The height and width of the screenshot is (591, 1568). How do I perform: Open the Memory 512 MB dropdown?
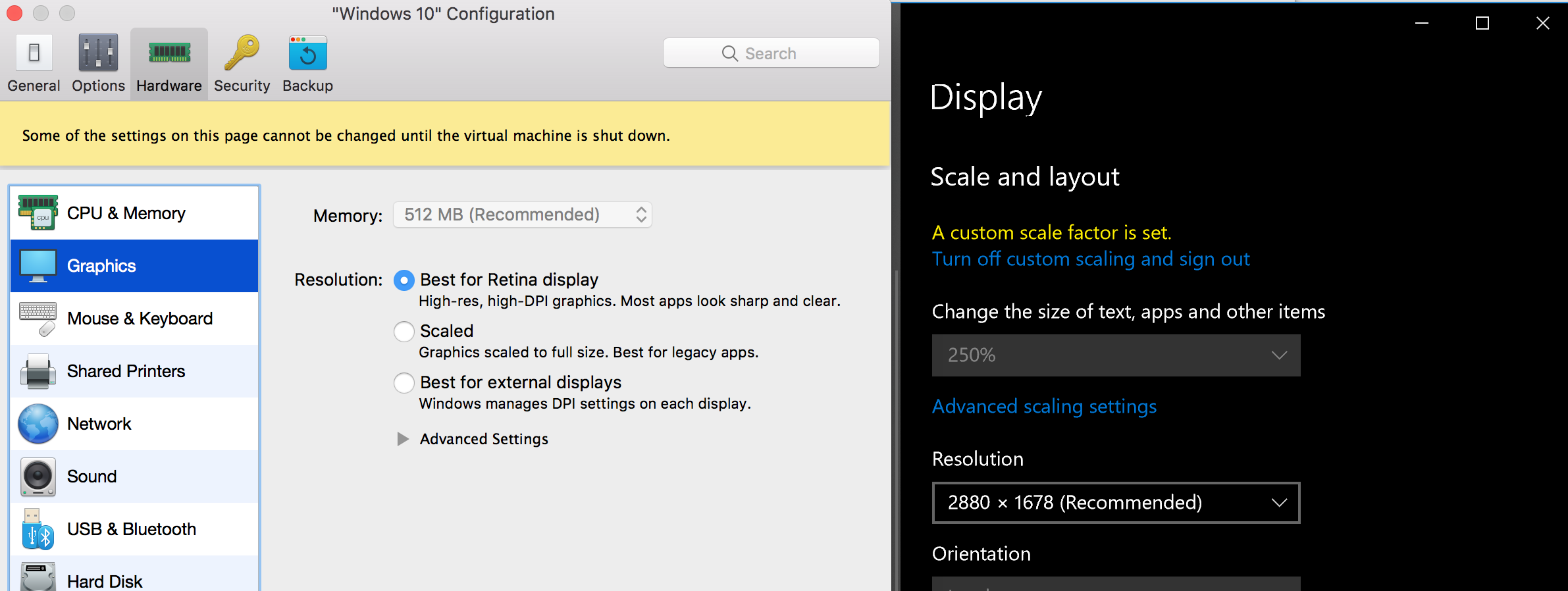[x=523, y=215]
